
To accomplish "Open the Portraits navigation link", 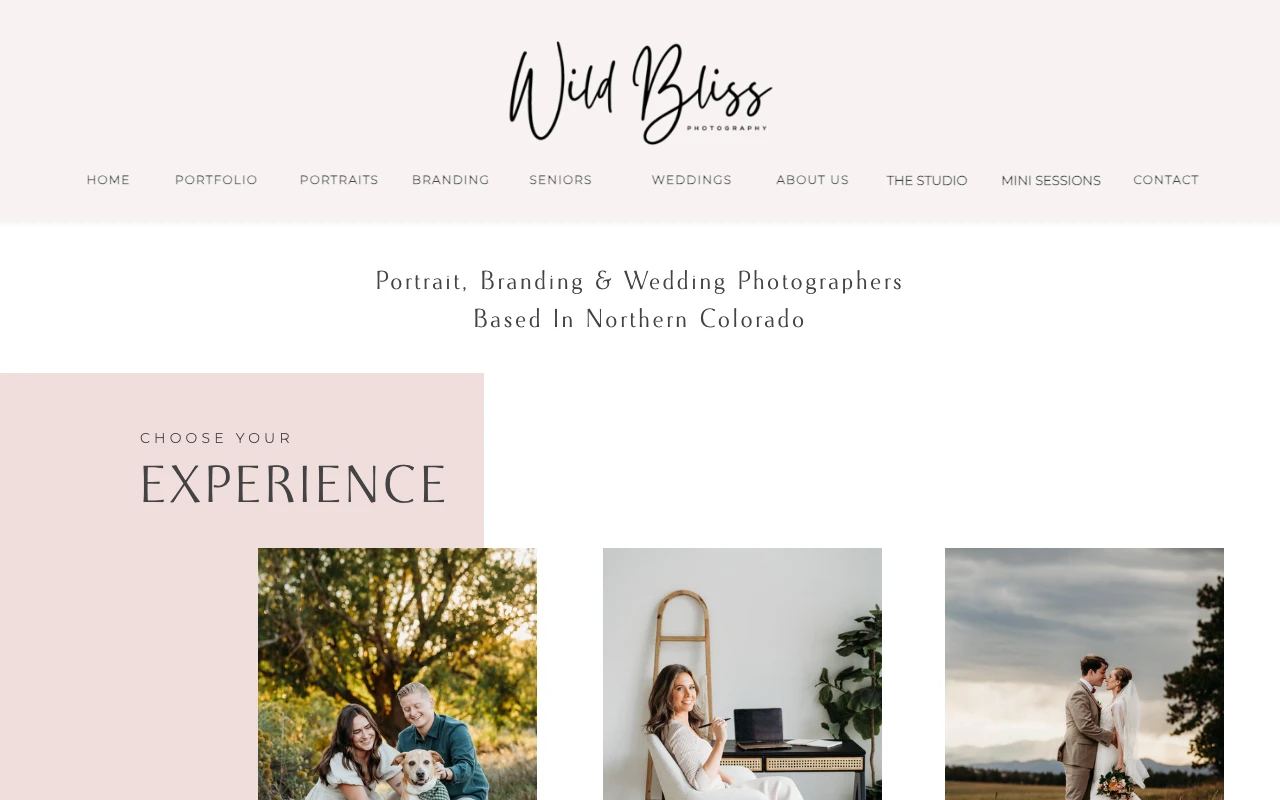I will [339, 180].
